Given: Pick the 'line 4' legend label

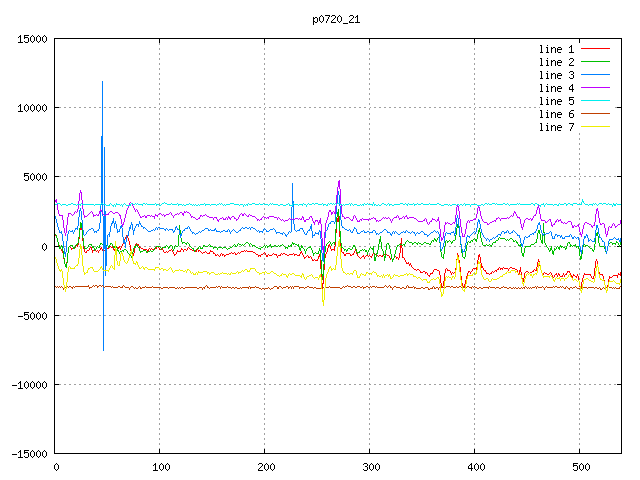Looking at the screenshot, I should pos(557,88).
